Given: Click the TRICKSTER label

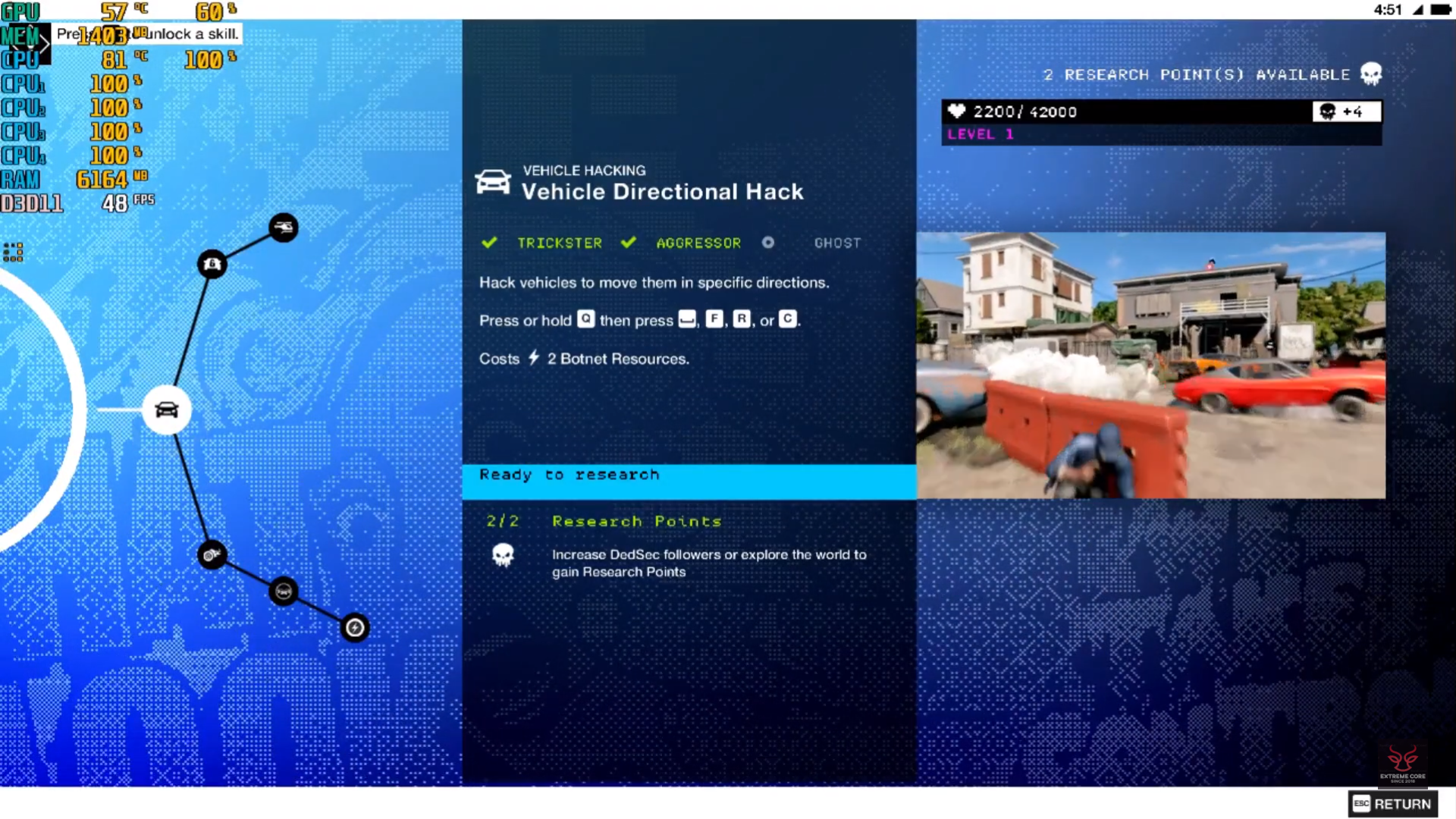Looking at the screenshot, I should [560, 243].
